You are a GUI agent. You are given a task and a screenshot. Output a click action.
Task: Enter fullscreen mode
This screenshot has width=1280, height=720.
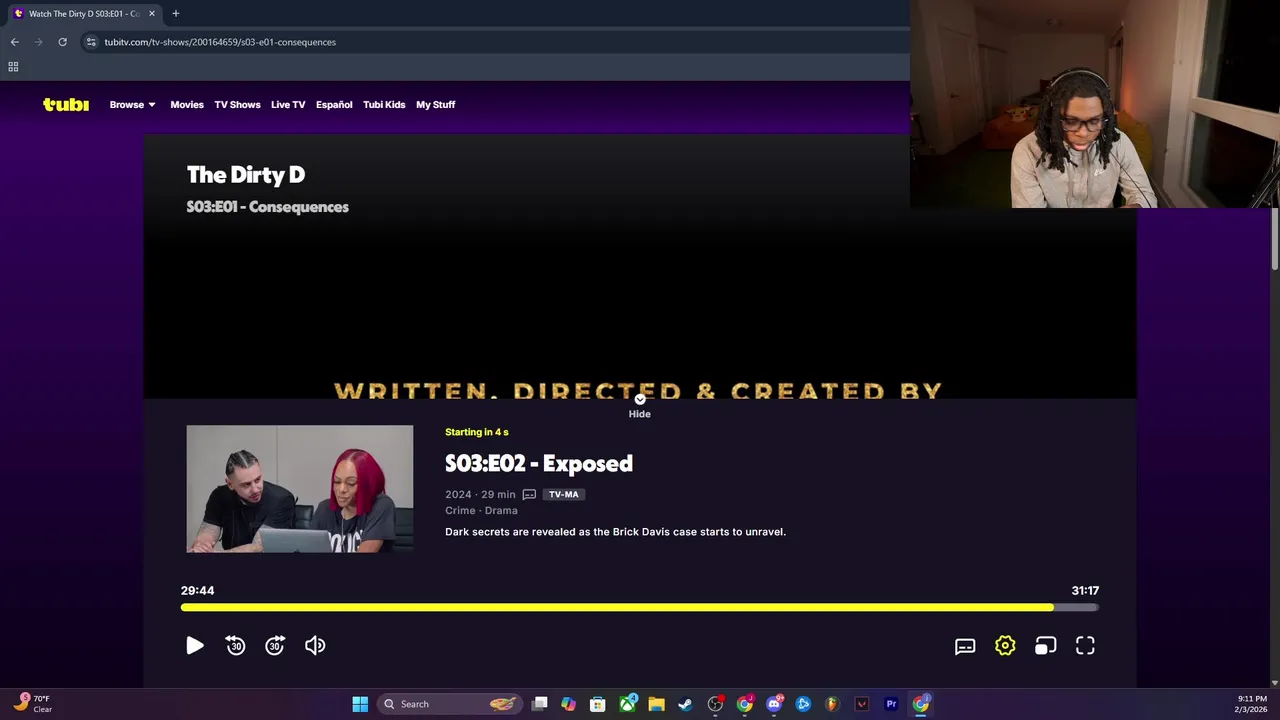click(1085, 646)
